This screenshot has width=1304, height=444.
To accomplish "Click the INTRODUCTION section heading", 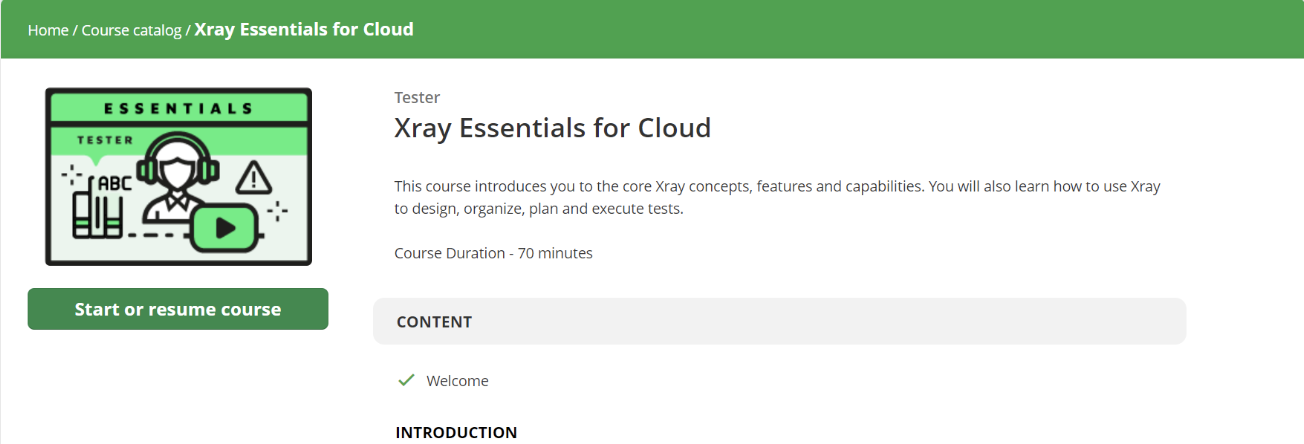I will click(456, 433).
